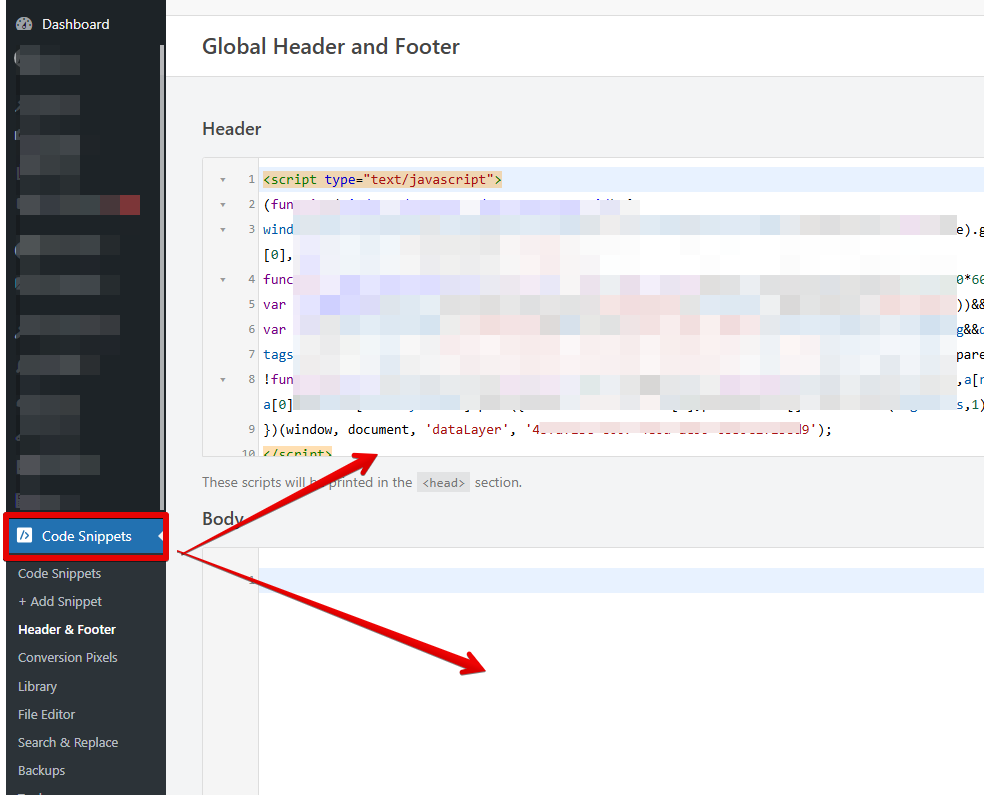The width and height of the screenshot is (984, 795).
Task: Go to Conversion Pixels
Action: click(x=68, y=658)
